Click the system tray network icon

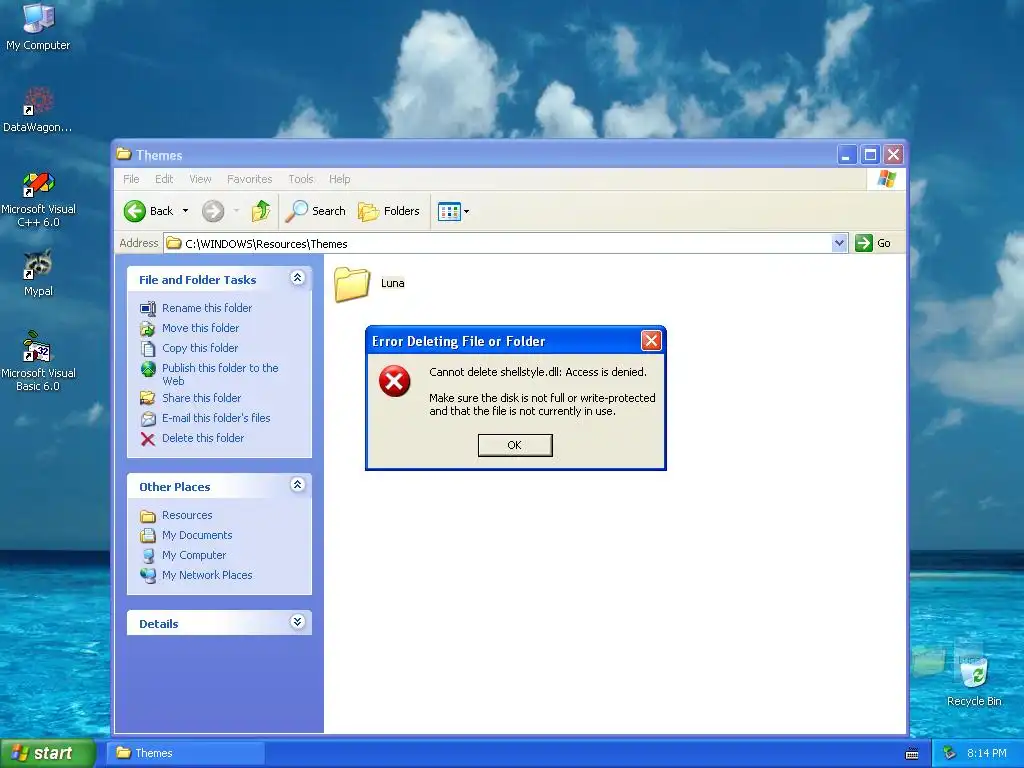point(950,754)
